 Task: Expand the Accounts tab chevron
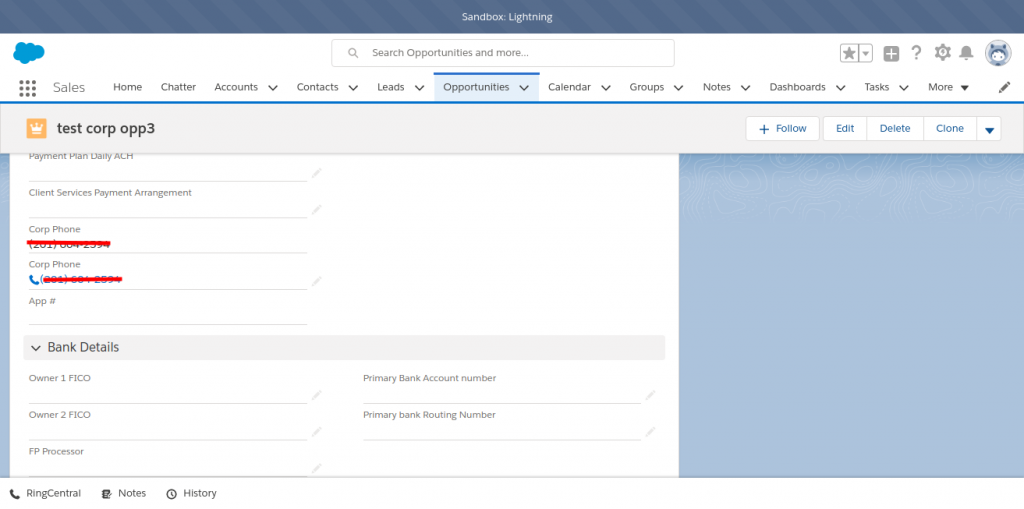(273, 88)
